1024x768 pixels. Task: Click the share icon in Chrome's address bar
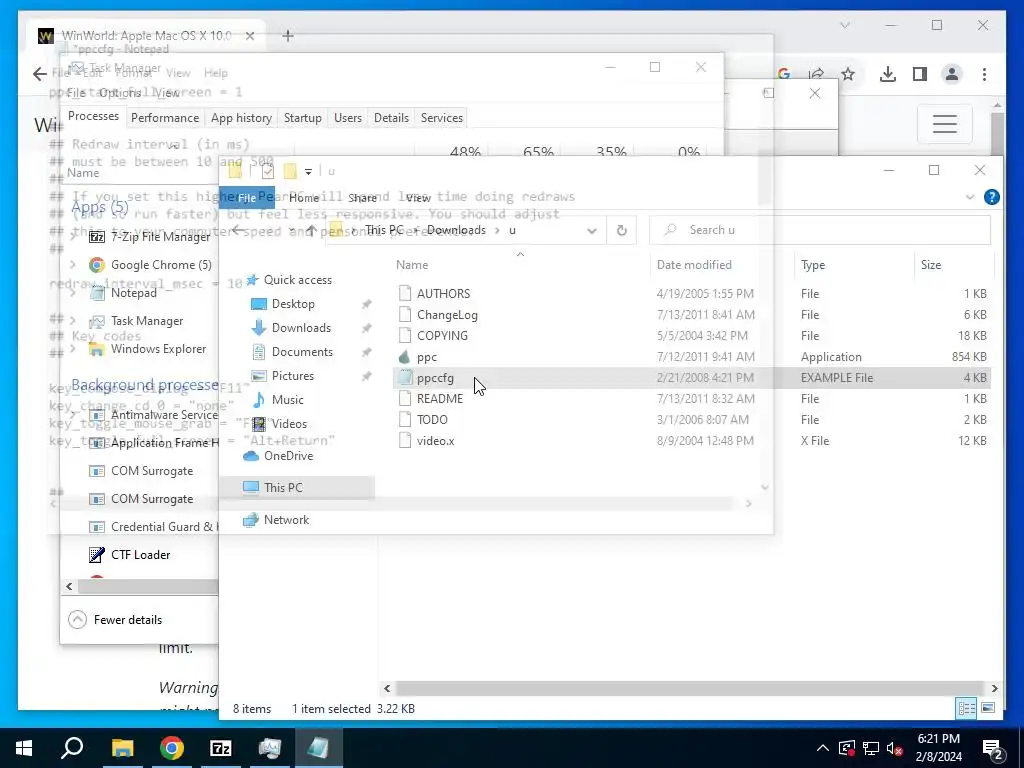click(x=816, y=74)
